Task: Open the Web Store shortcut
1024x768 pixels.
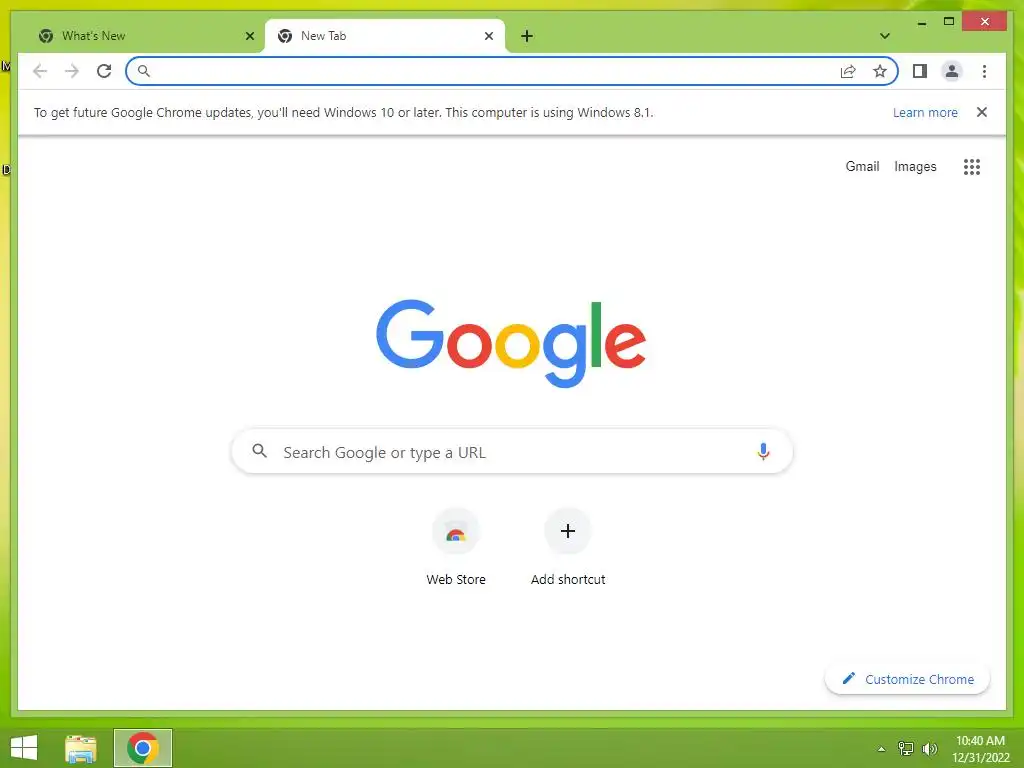Action: (x=456, y=547)
